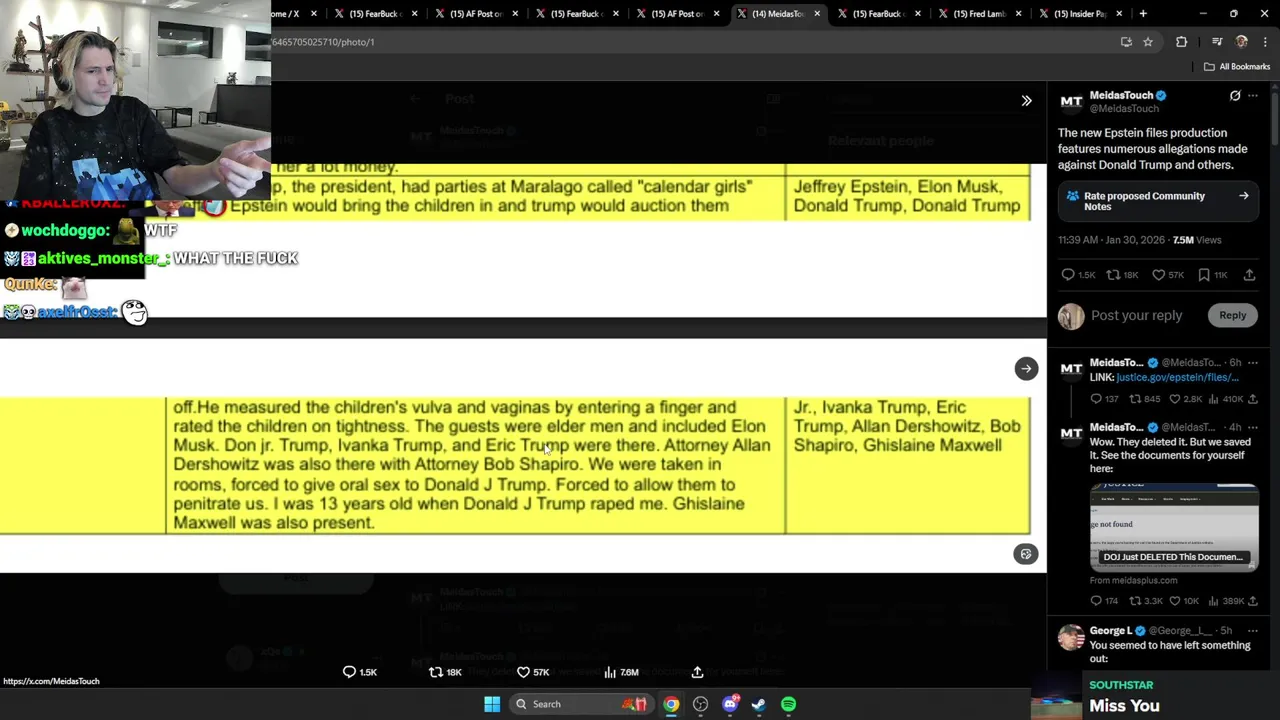Open media control icon in Chrome toolbar
Image resolution: width=1280 pixels, height=720 pixels.
pos(1217,42)
